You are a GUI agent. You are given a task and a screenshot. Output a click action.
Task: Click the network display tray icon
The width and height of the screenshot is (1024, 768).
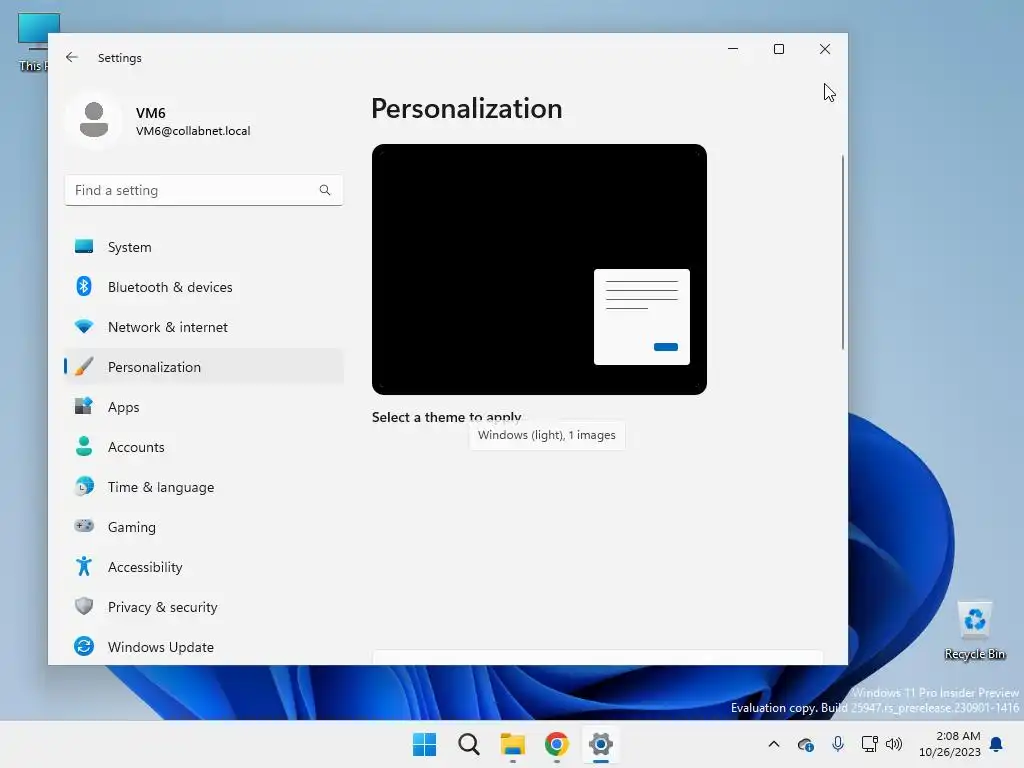click(869, 744)
